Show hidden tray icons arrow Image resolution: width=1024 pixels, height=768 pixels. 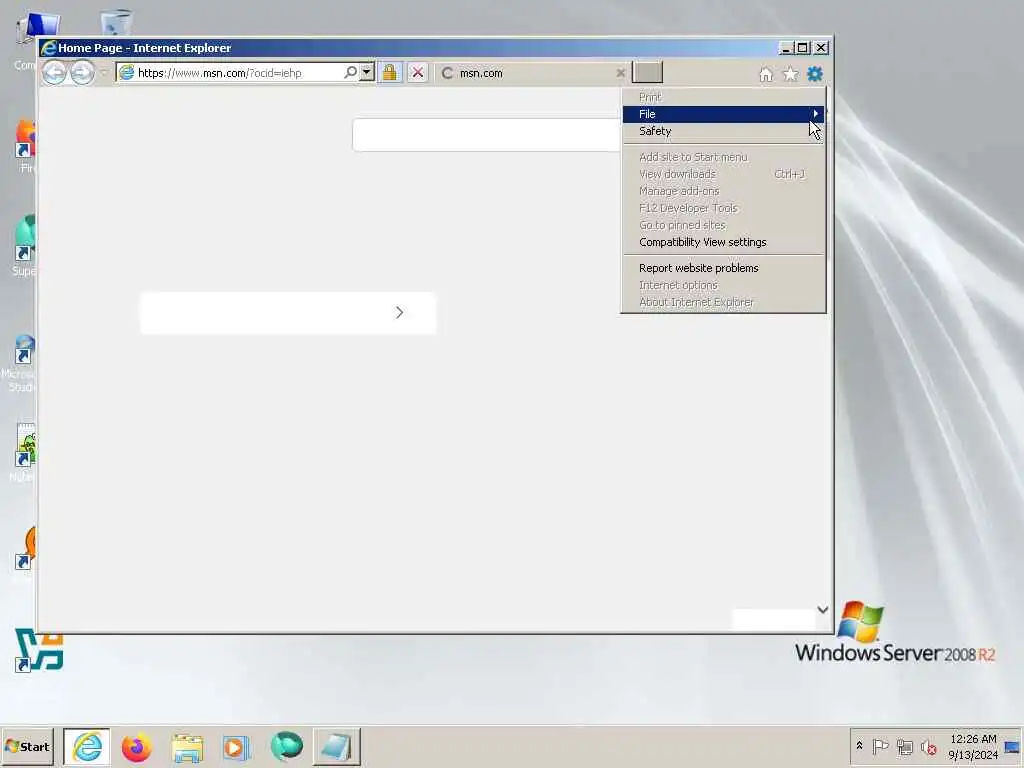[x=859, y=746]
